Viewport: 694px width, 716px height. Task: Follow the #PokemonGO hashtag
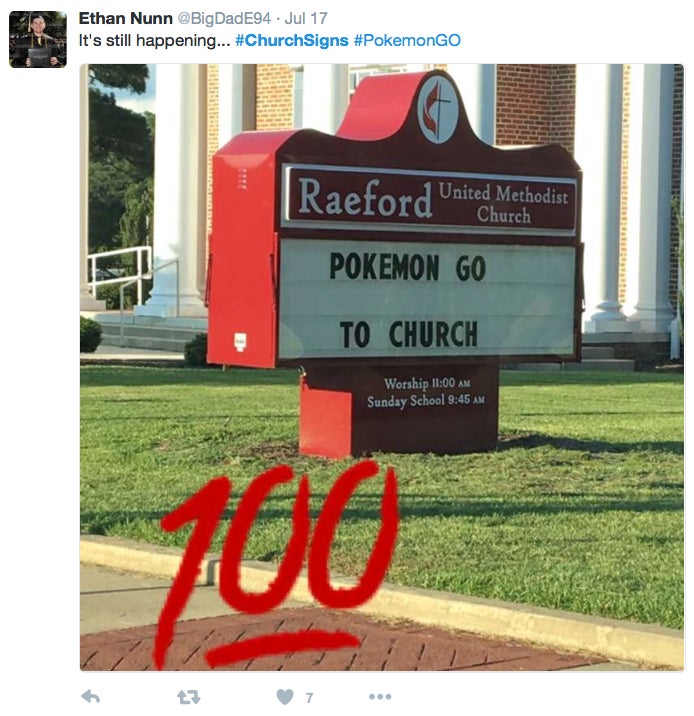[407, 40]
